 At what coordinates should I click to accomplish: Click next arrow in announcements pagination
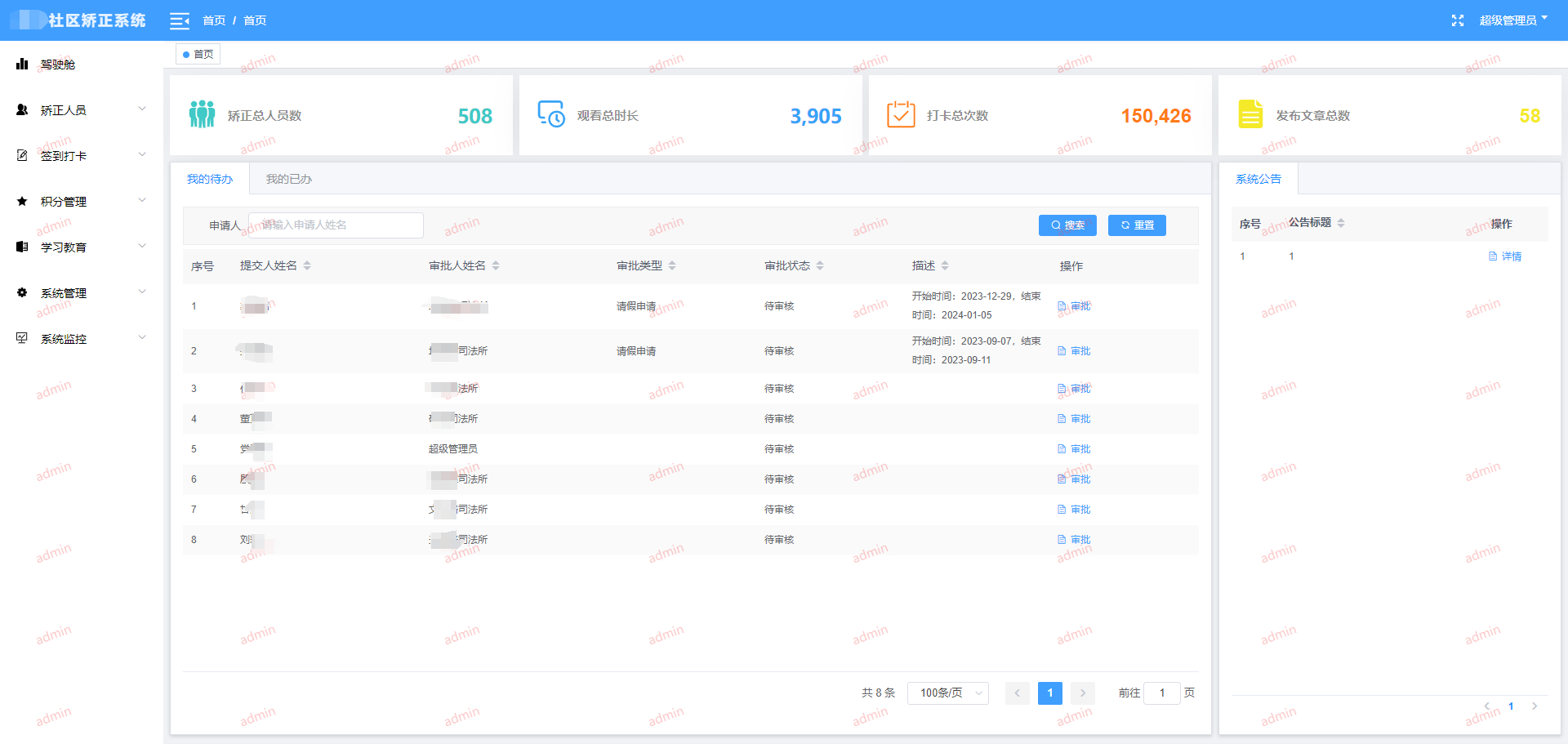1535,706
